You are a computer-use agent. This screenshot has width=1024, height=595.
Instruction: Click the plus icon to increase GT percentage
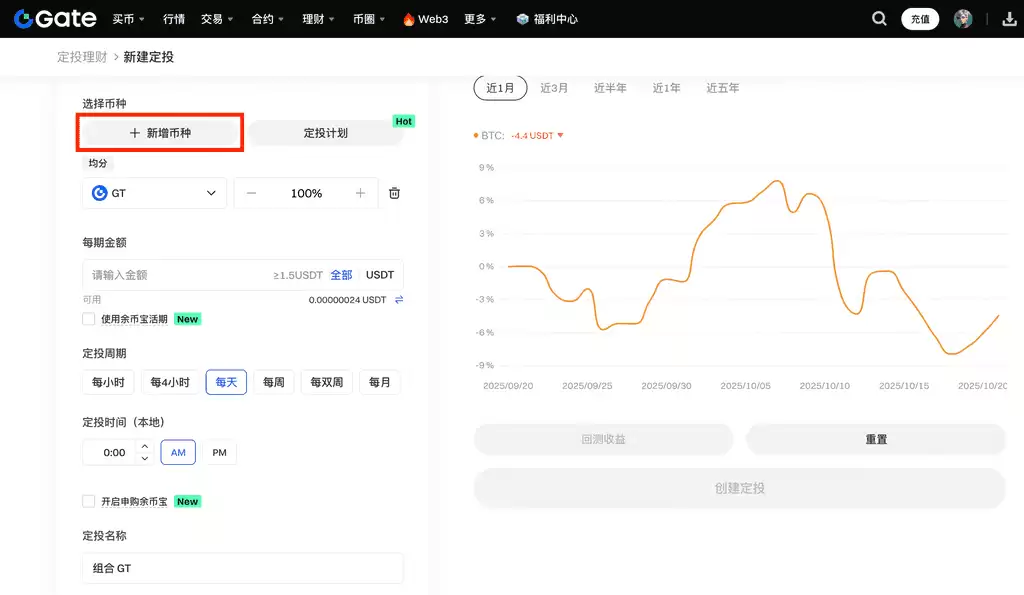(360, 193)
